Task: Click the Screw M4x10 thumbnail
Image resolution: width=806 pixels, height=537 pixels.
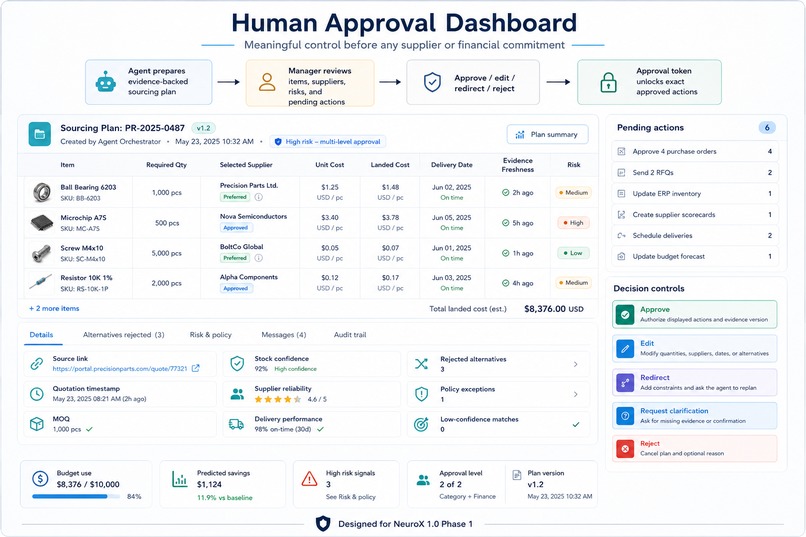Action: 42,253
